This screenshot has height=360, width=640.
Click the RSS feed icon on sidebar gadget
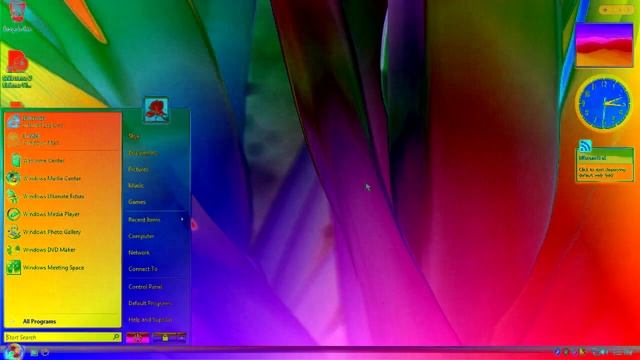[x=585, y=145]
